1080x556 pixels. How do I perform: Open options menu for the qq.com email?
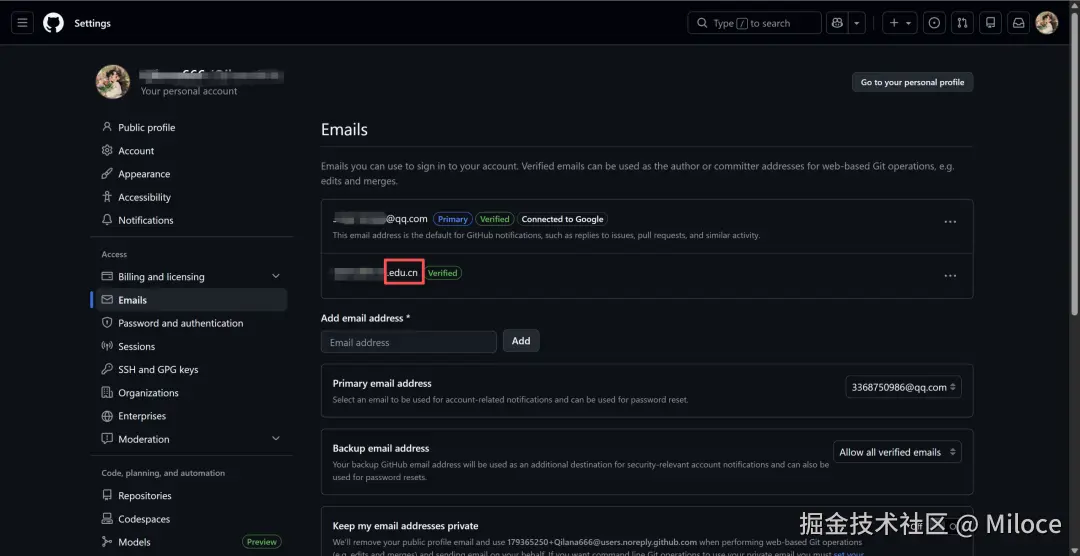tap(950, 222)
